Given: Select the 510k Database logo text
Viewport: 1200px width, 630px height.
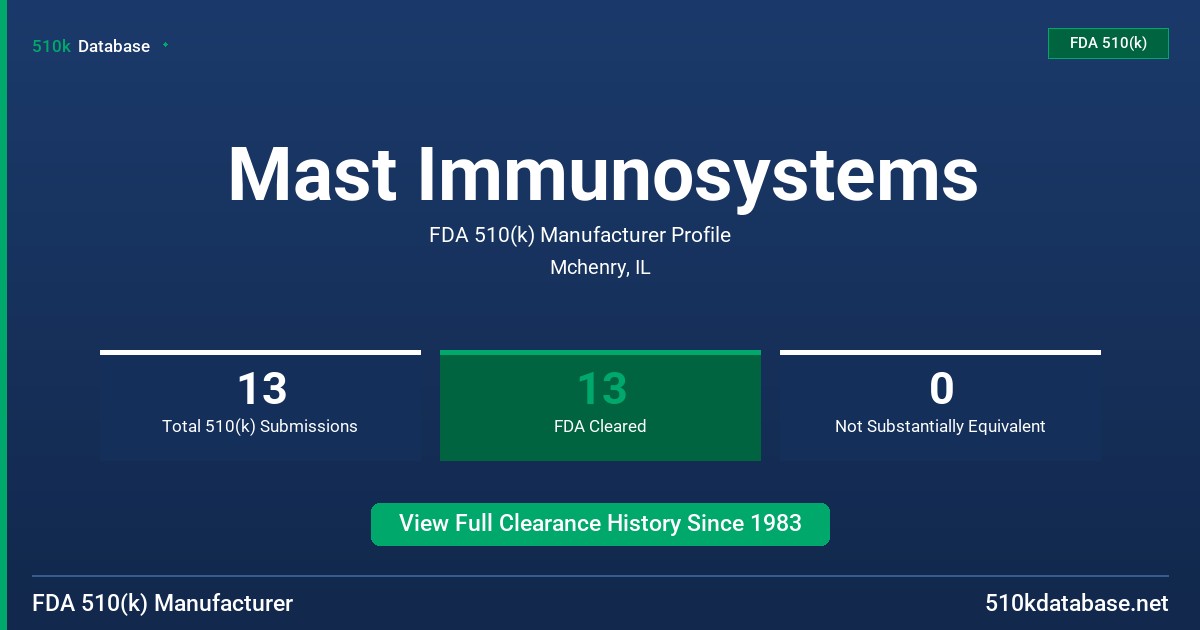Looking at the screenshot, I should click(91, 46).
